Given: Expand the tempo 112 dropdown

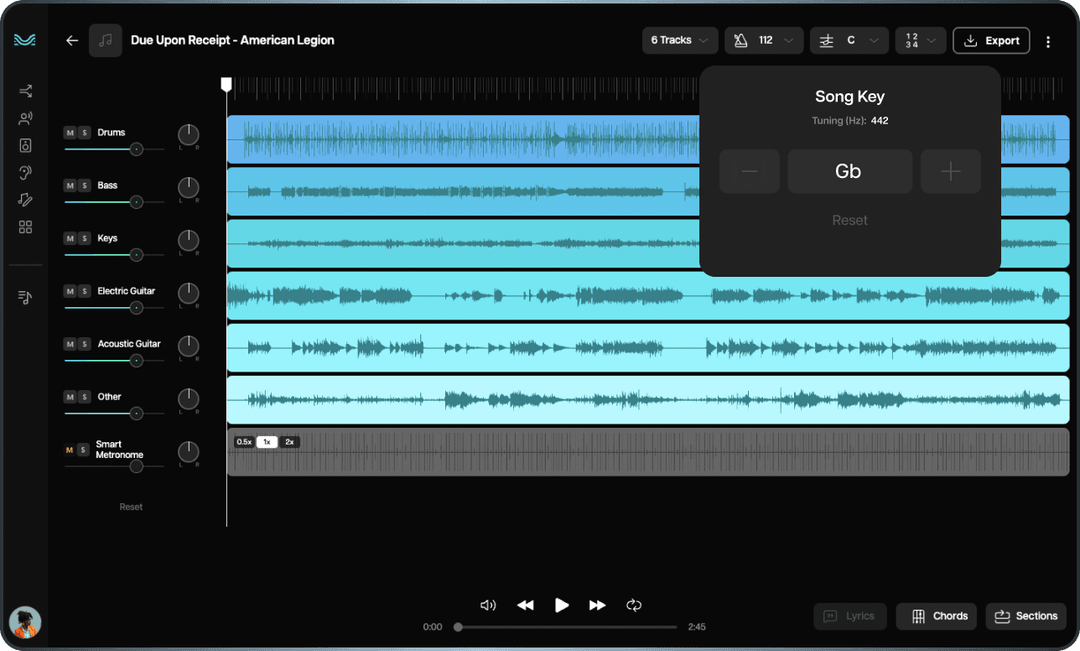Looking at the screenshot, I should tap(770, 40).
